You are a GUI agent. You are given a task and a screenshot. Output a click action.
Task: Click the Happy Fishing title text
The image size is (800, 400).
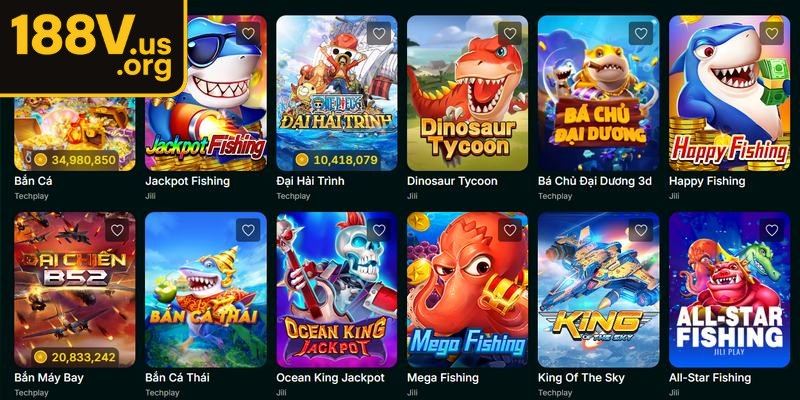707,181
